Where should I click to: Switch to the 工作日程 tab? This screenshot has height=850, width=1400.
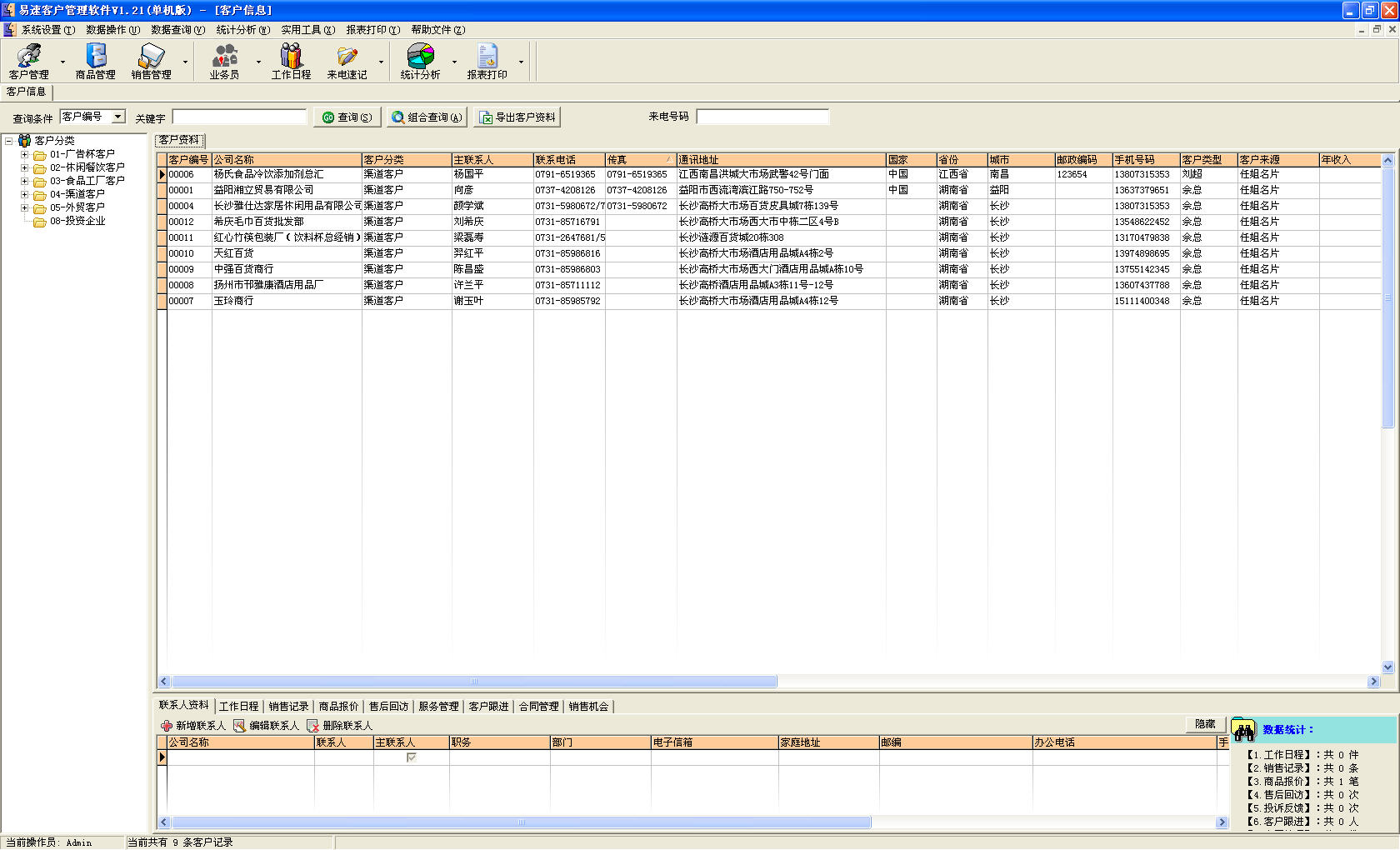coord(239,707)
